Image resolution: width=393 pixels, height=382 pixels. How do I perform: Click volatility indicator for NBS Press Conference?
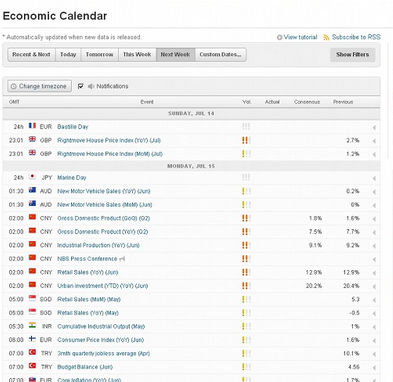point(246,259)
